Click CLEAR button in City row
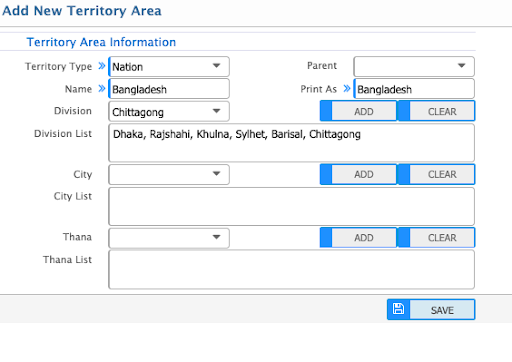512x362 pixels. click(437, 174)
